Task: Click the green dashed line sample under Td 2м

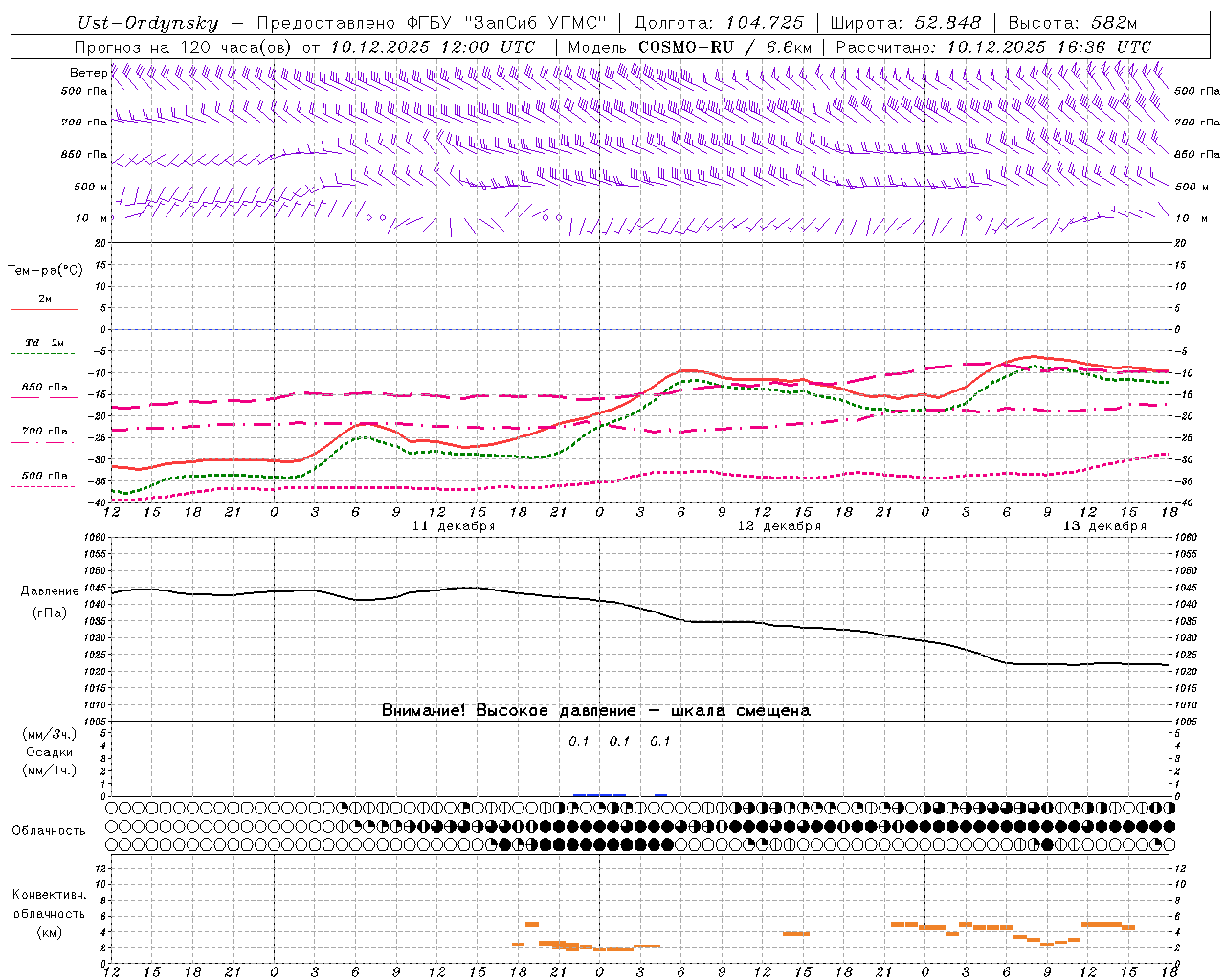Action: pyautogui.click(x=43, y=354)
